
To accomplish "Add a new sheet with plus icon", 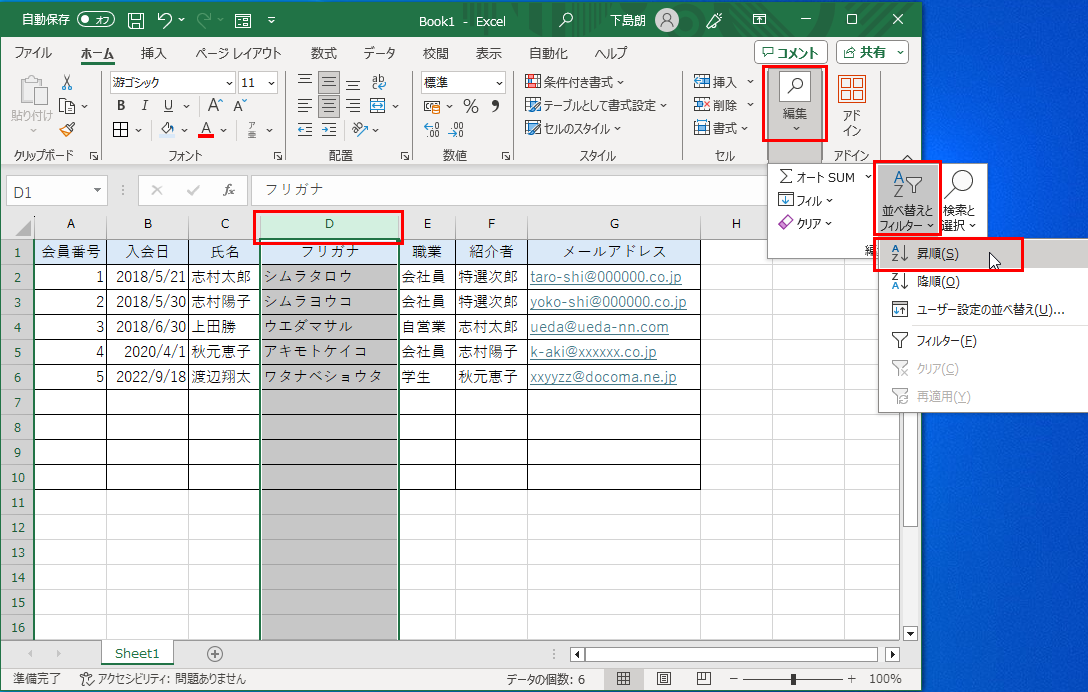I will click(x=214, y=654).
